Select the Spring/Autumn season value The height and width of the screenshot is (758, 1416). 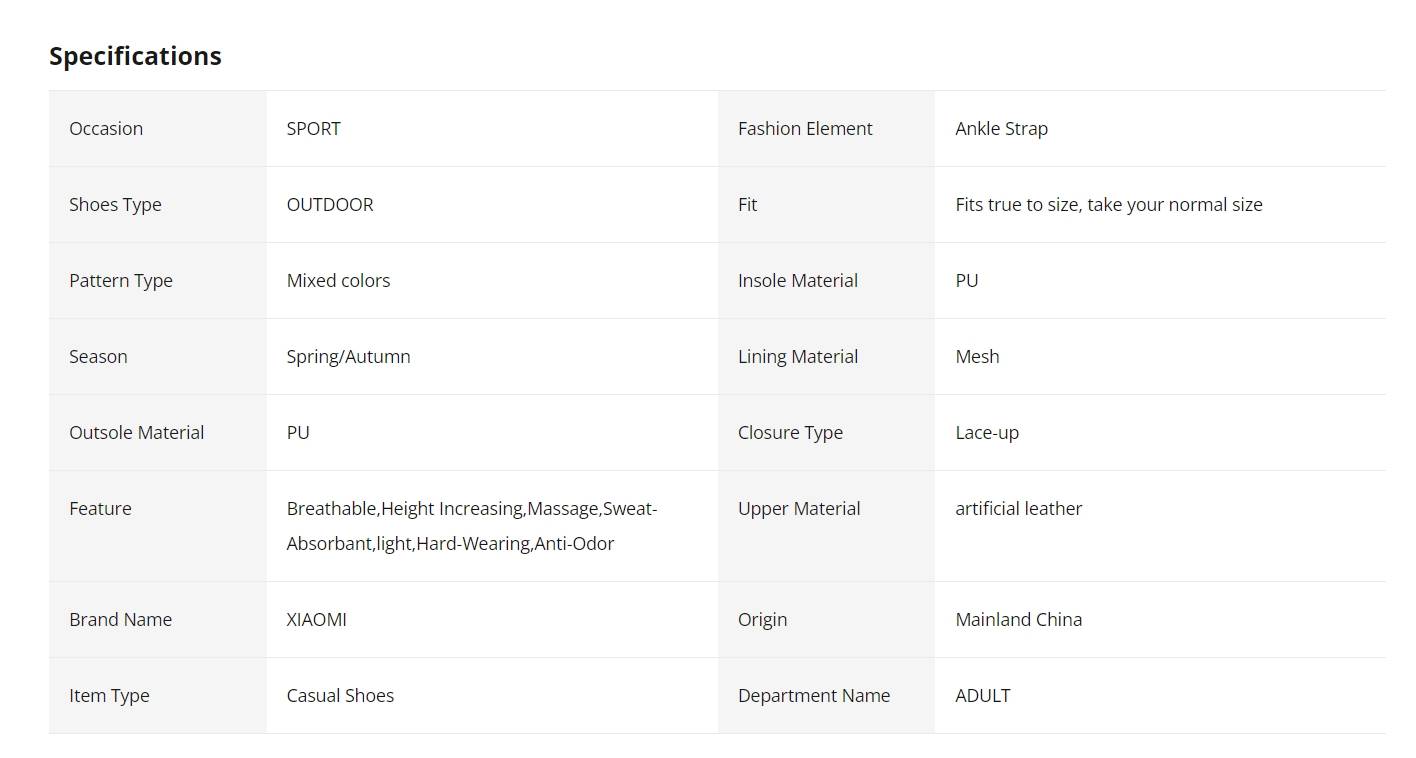point(348,357)
